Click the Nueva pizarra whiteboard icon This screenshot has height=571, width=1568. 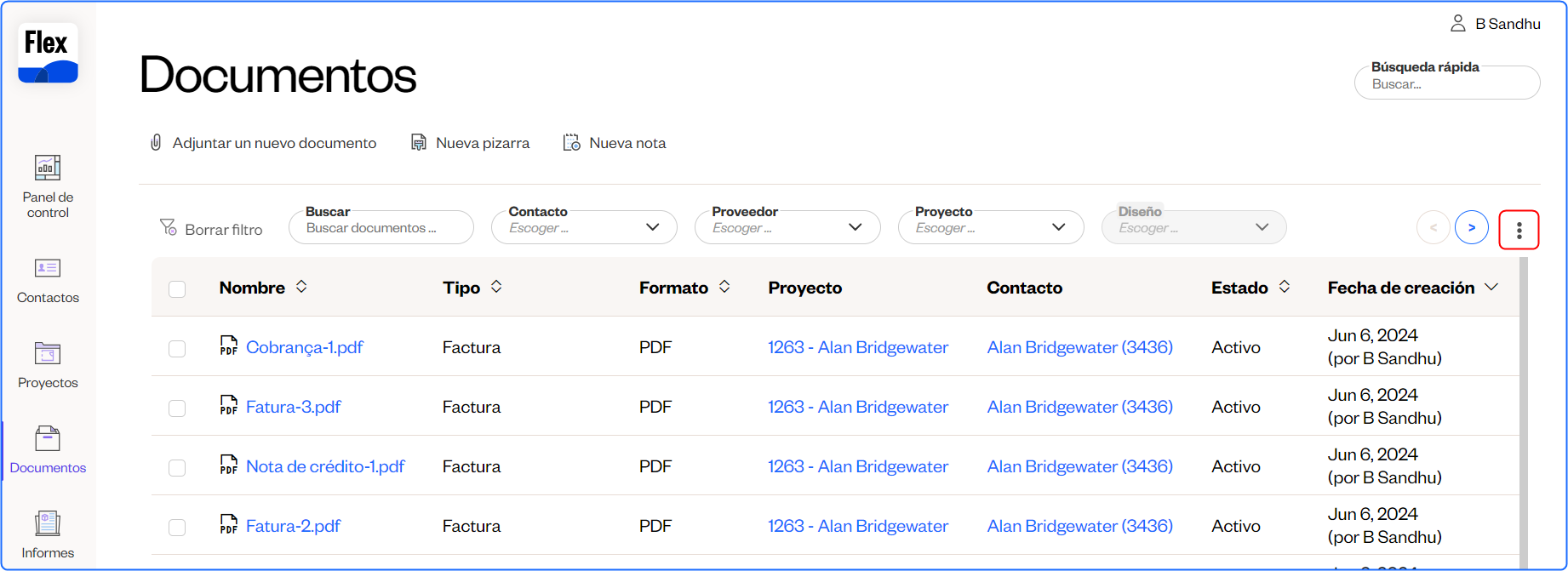(x=419, y=142)
